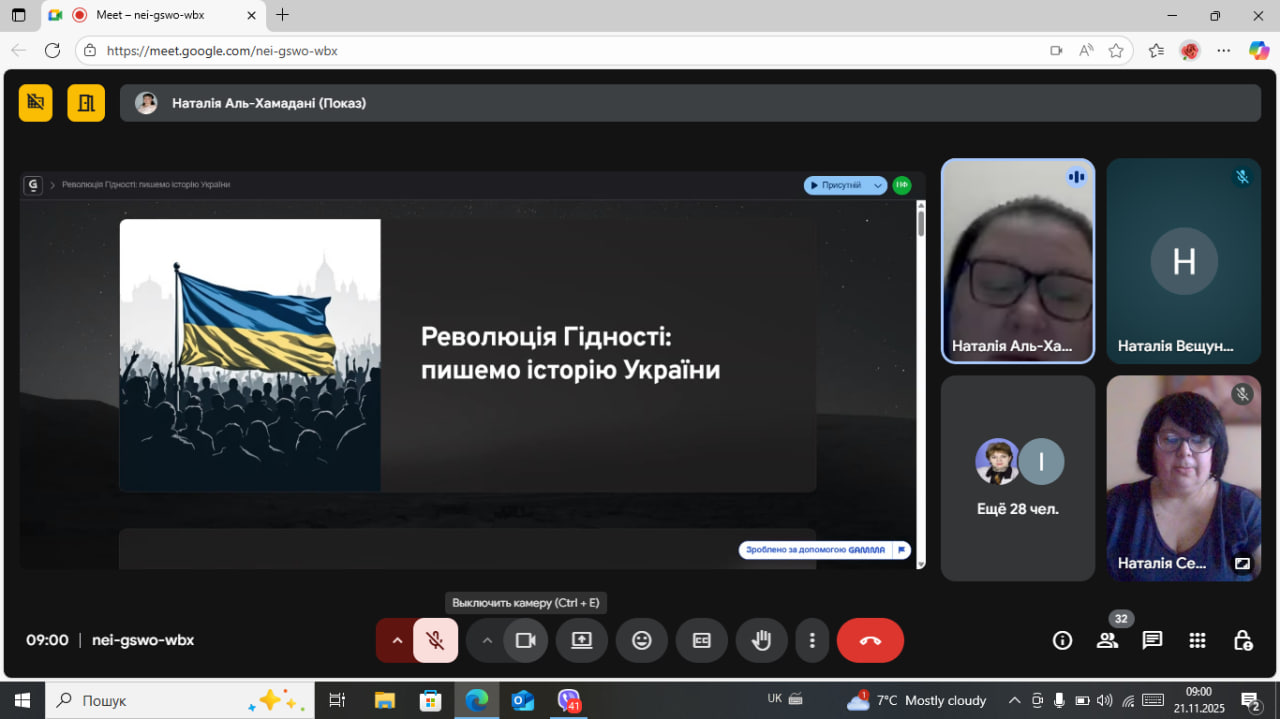Show the participants list icon
Image resolution: width=1280 pixels, height=719 pixels.
pyautogui.click(x=1107, y=641)
